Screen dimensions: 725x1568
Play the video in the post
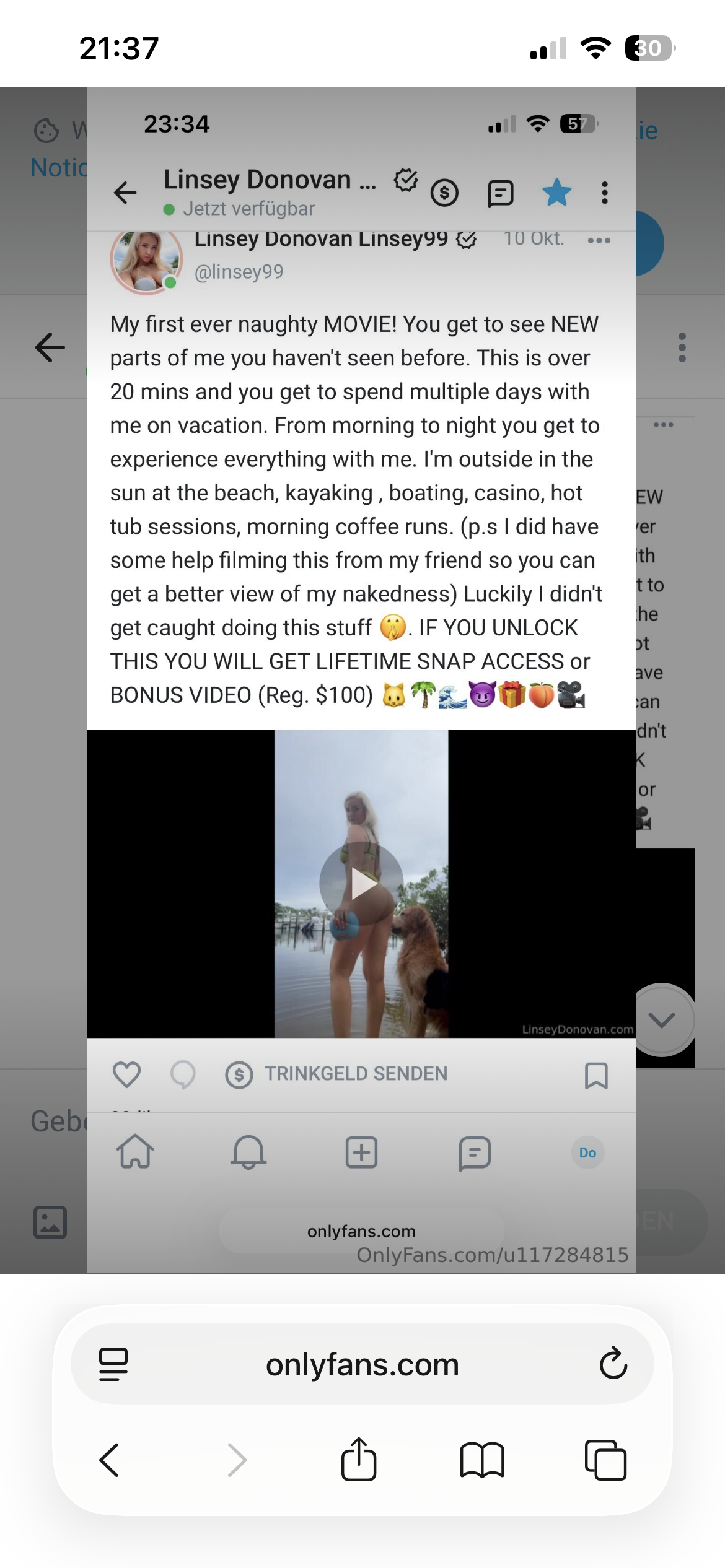pyautogui.click(x=362, y=884)
